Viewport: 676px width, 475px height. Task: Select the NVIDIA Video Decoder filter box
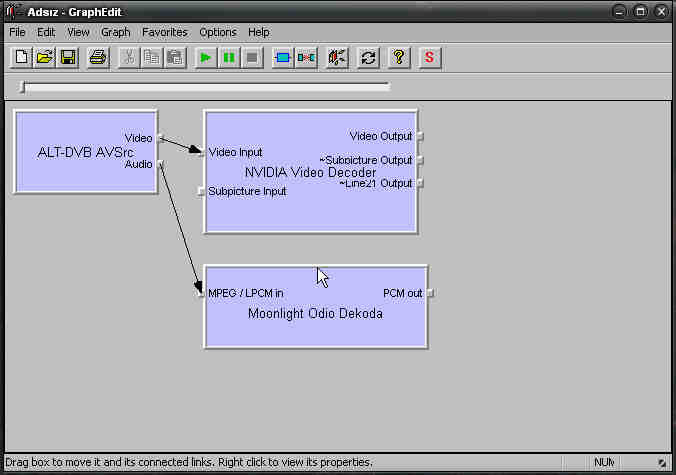(x=310, y=172)
